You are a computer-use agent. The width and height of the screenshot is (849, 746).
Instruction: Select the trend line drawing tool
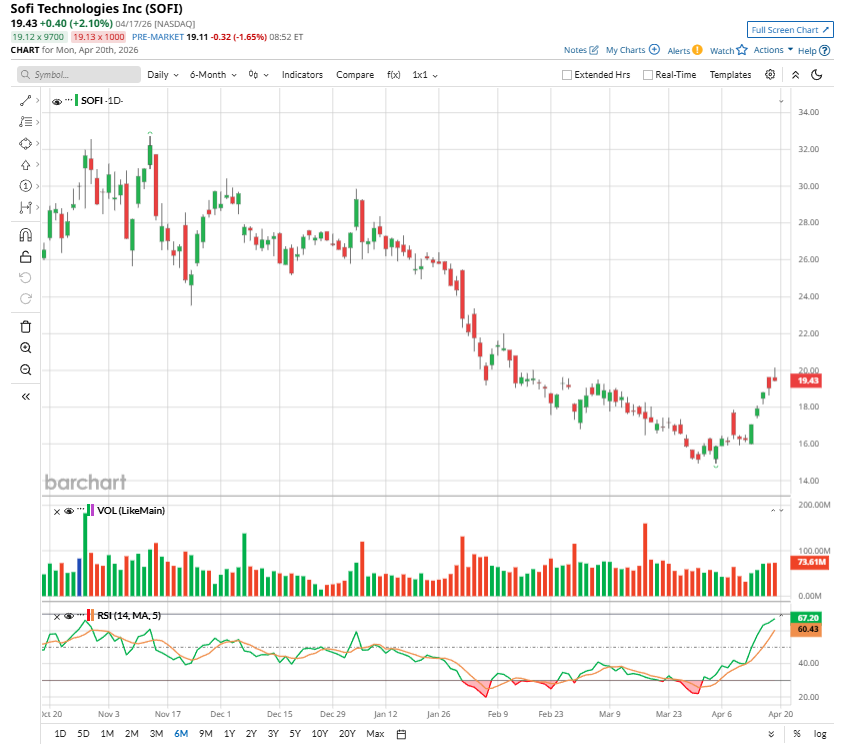26,101
